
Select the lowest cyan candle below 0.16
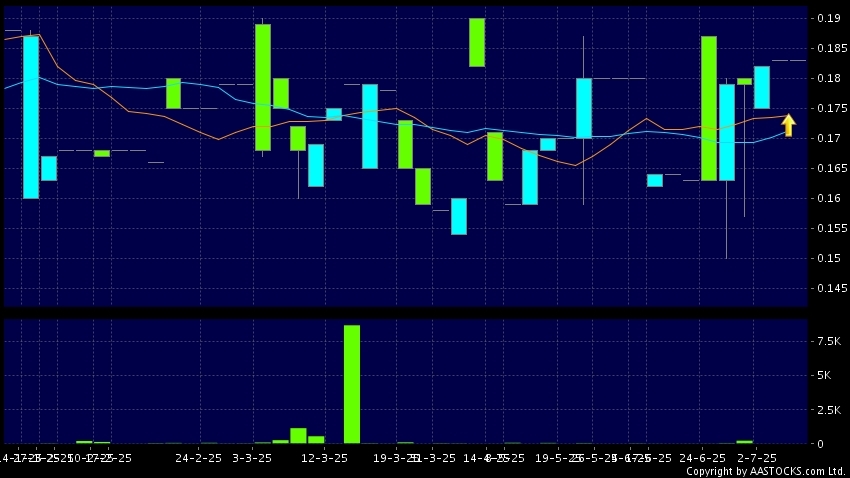point(459,216)
